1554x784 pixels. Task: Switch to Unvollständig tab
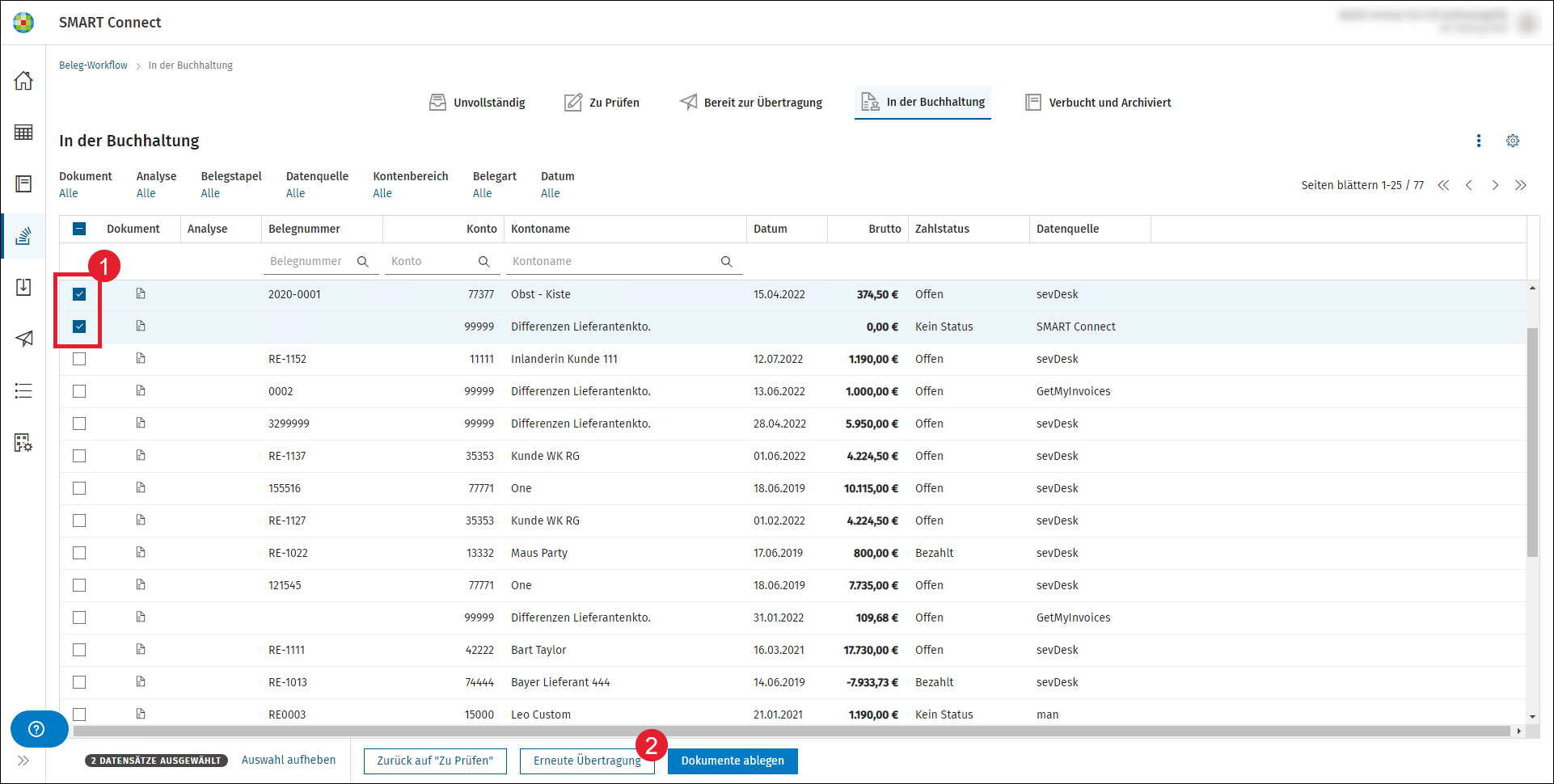[x=477, y=103]
